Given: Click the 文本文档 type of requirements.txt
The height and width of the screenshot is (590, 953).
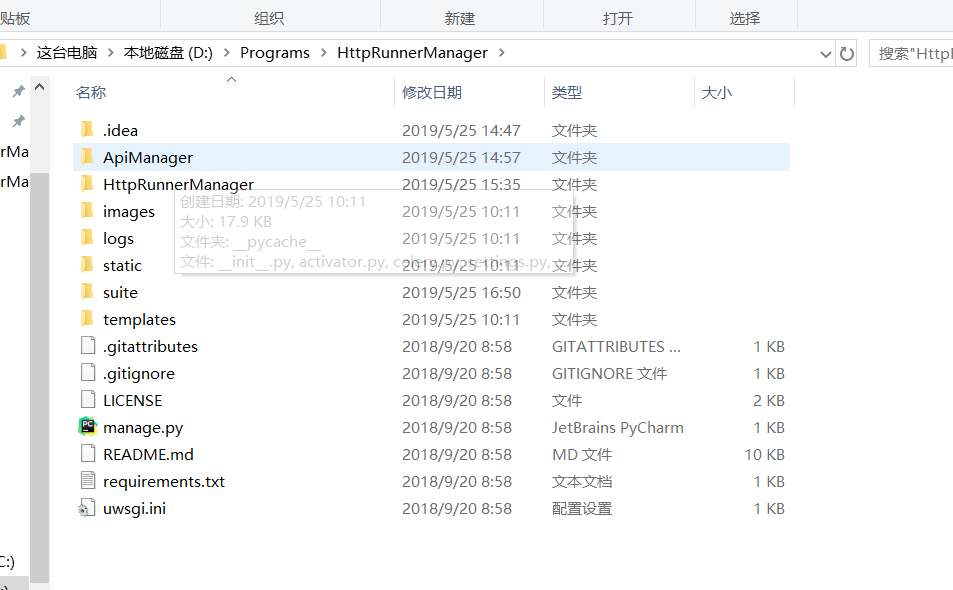Looking at the screenshot, I should (x=582, y=482).
